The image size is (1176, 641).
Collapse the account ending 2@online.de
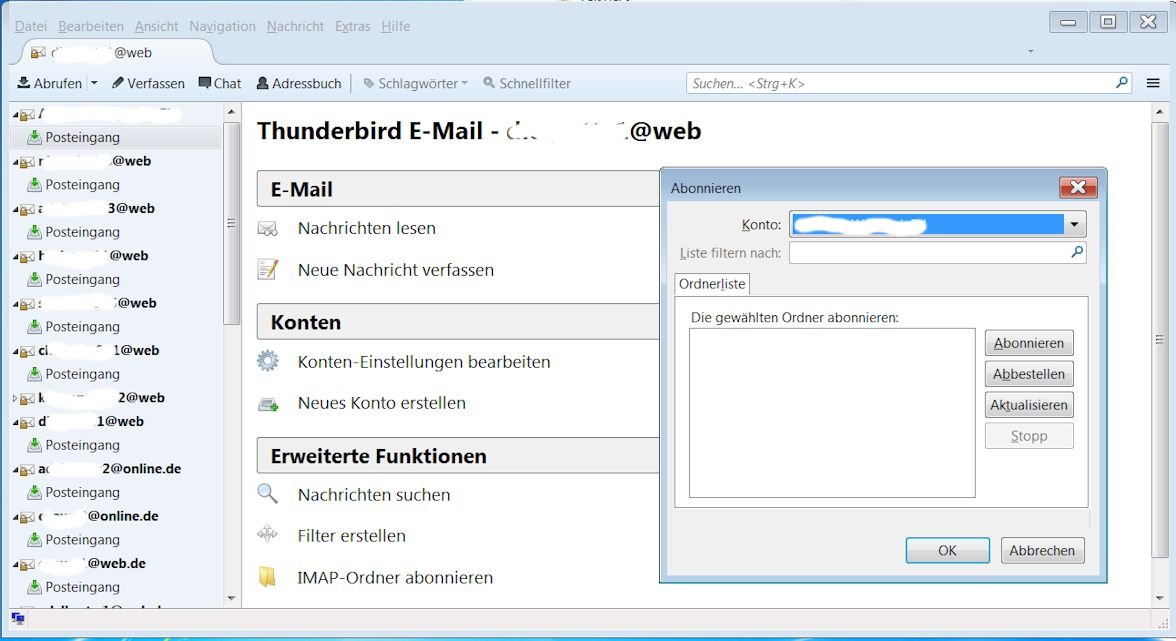16,469
